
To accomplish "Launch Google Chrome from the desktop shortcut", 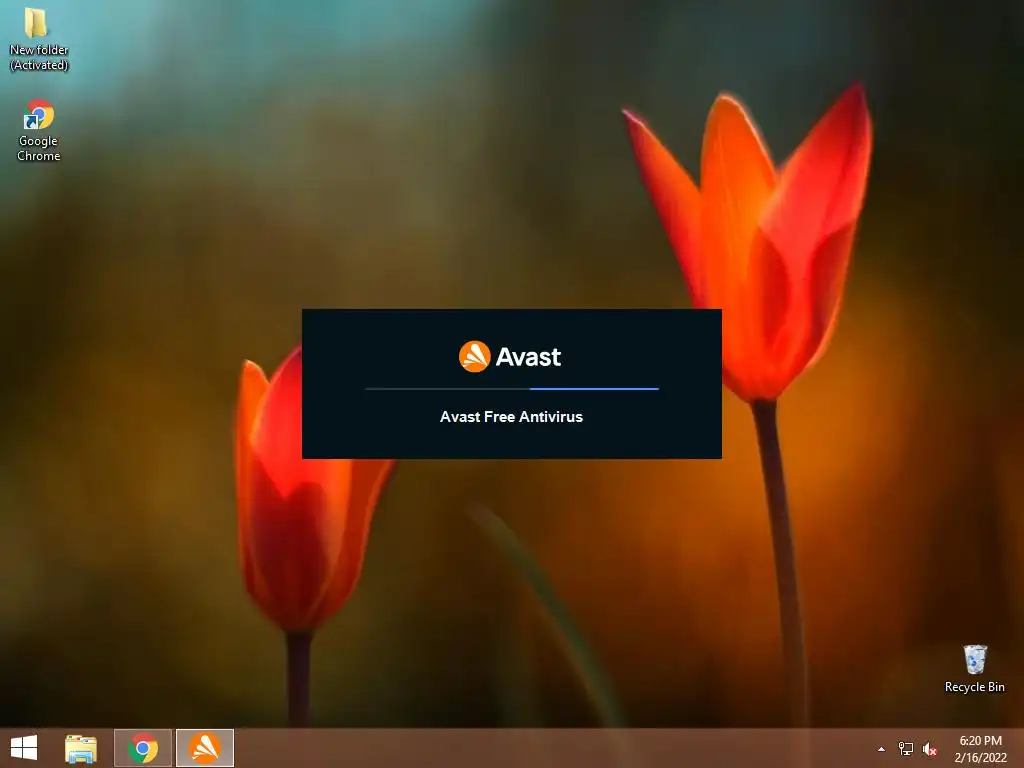I will click(x=39, y=130).
